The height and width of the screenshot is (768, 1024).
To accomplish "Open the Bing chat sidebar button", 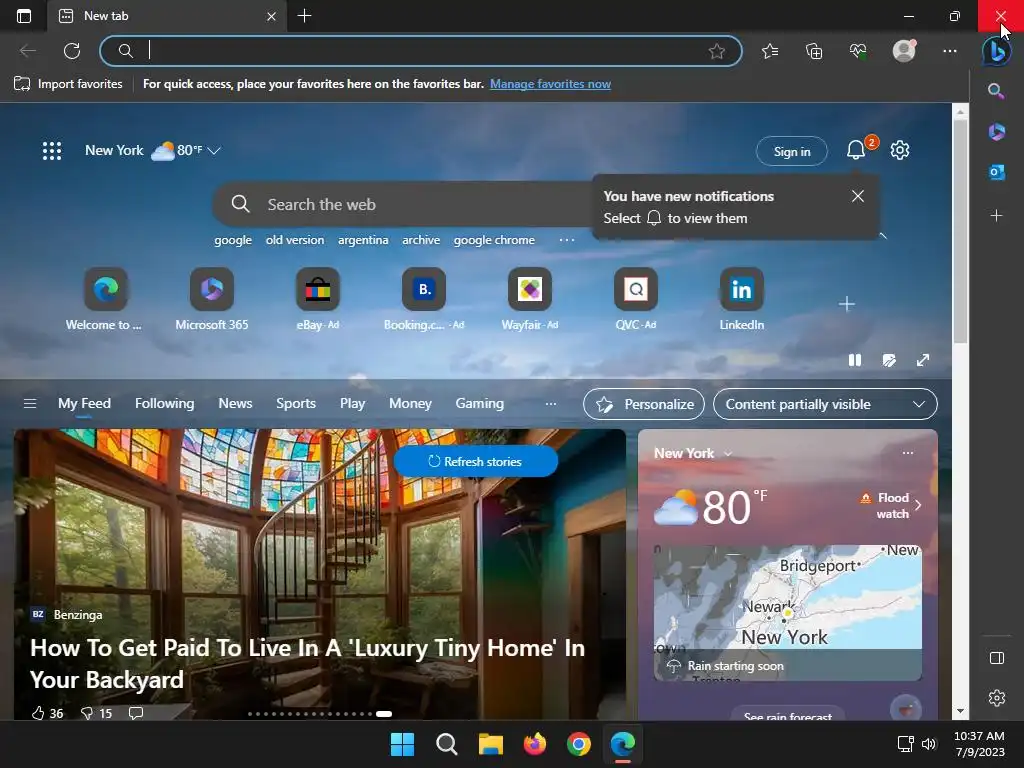I will (x=997, y=51).
